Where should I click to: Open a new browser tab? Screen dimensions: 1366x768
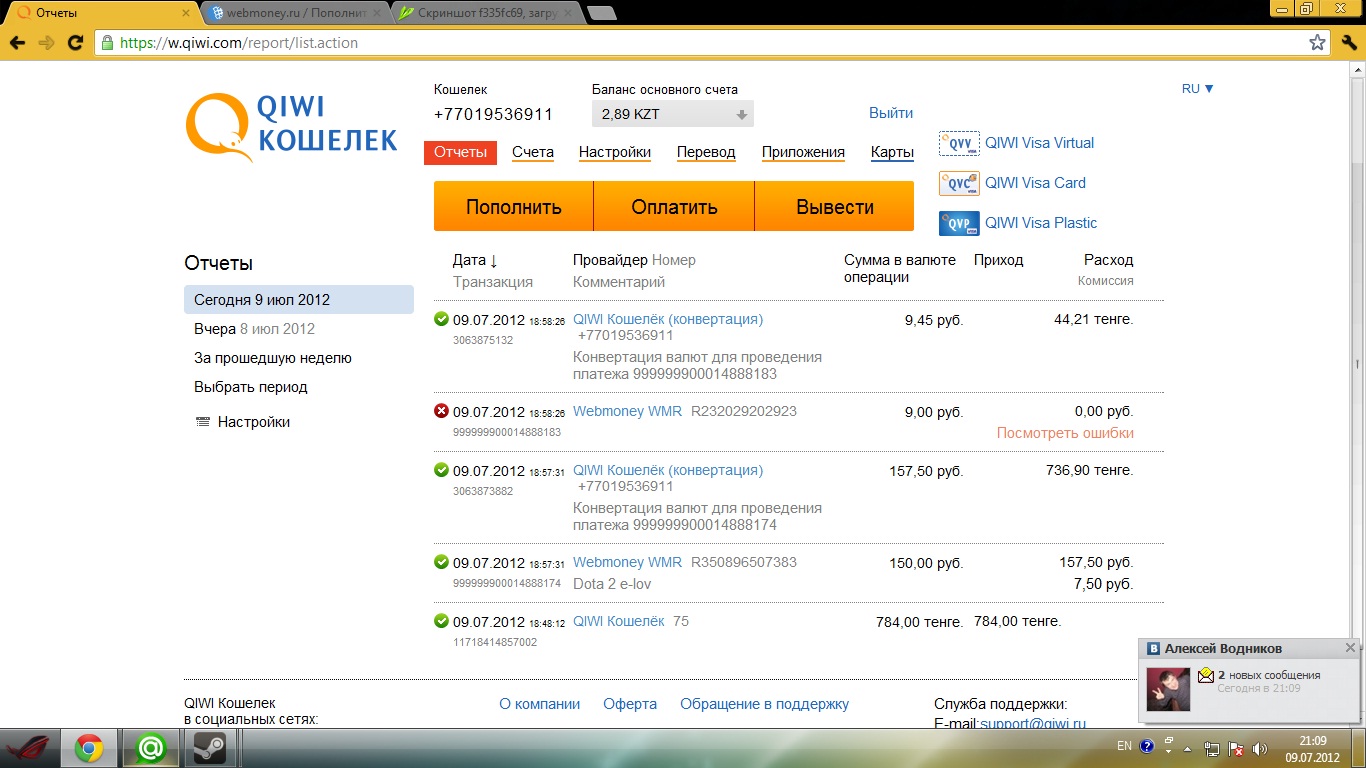click(x=602, y=13)
